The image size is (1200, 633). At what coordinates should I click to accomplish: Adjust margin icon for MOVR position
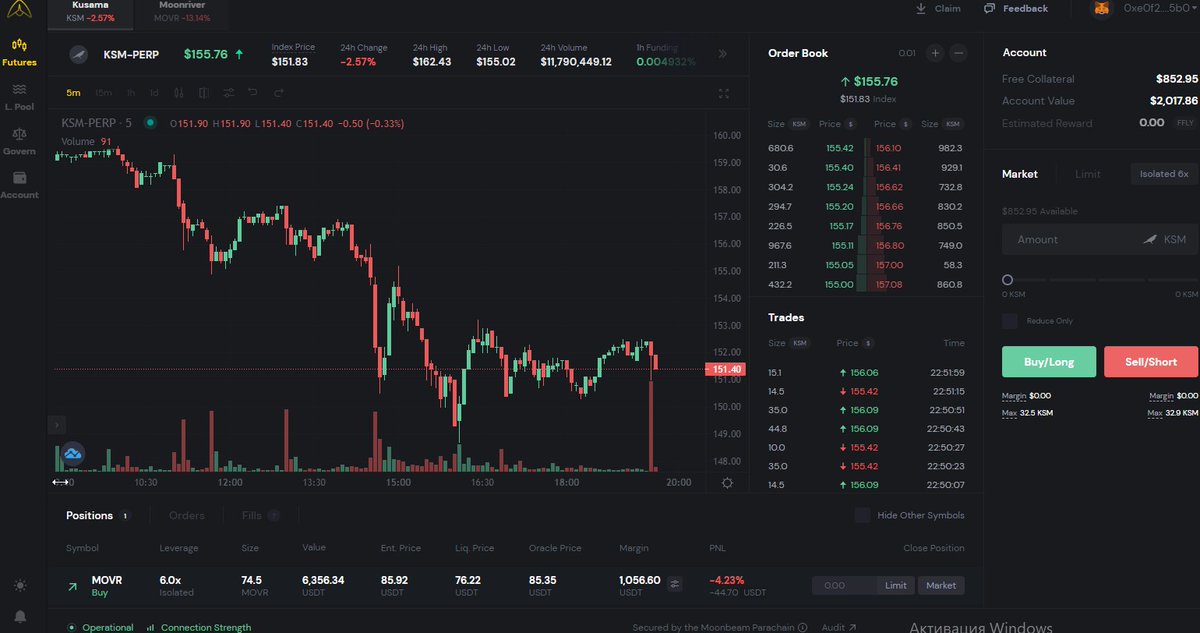pyautogui.click(x=675, y=585)
